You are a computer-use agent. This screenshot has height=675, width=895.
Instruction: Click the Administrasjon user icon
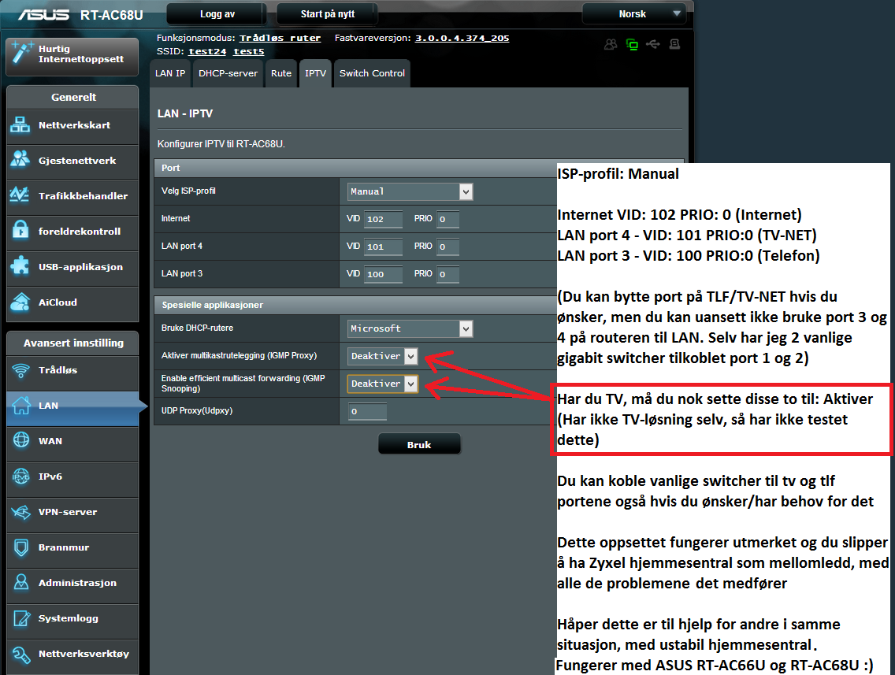tap(21, 583)
